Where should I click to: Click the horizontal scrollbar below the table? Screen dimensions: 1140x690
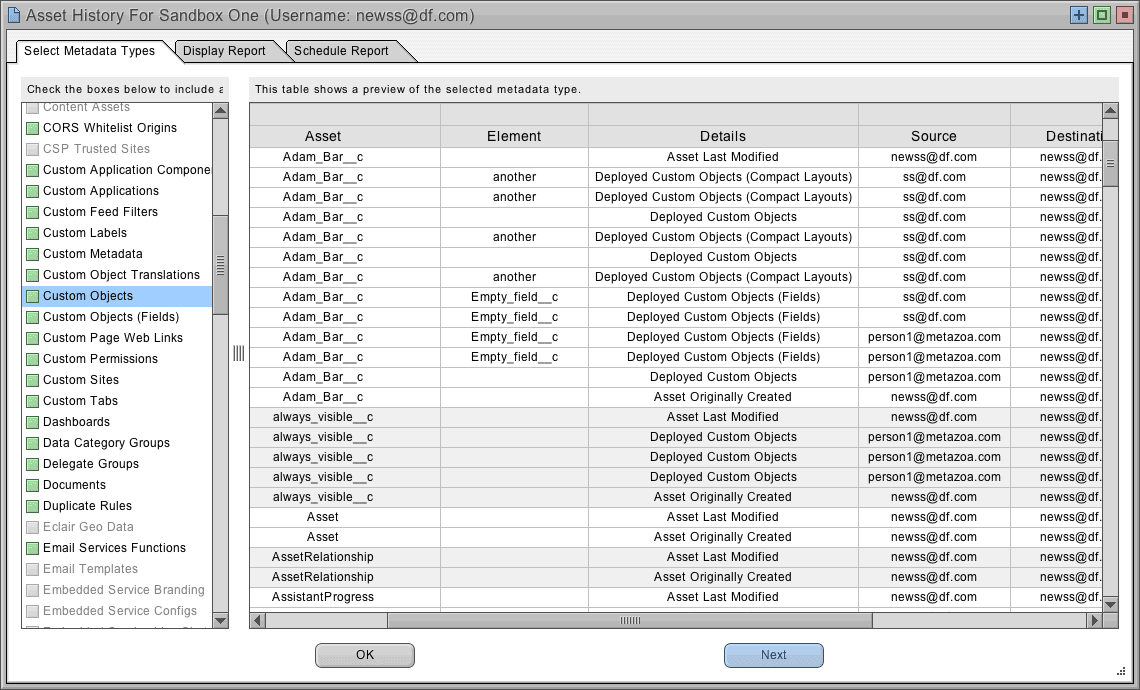click(630, 620)
